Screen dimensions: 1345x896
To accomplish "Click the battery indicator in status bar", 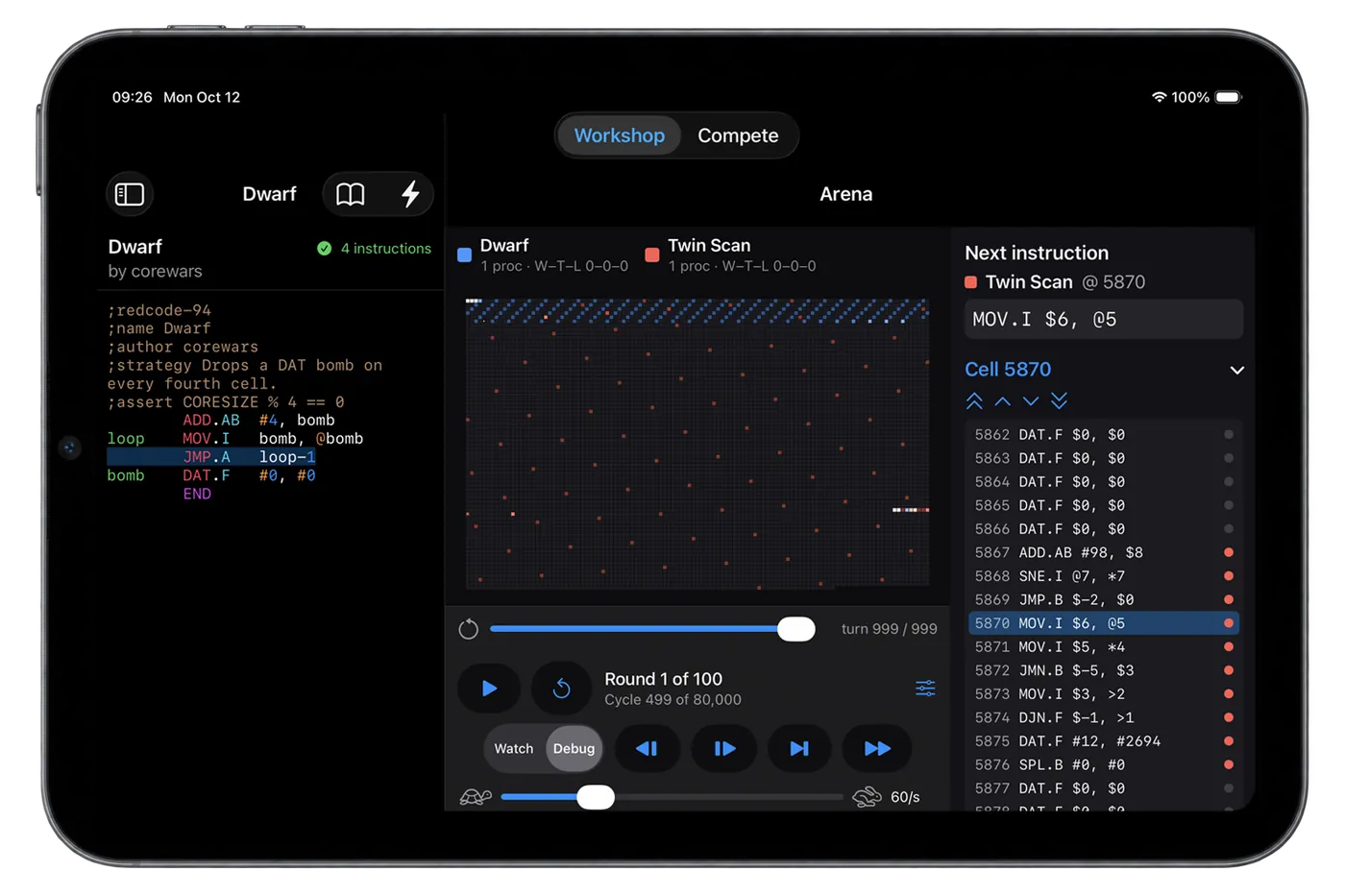I will coord(1229,97).
